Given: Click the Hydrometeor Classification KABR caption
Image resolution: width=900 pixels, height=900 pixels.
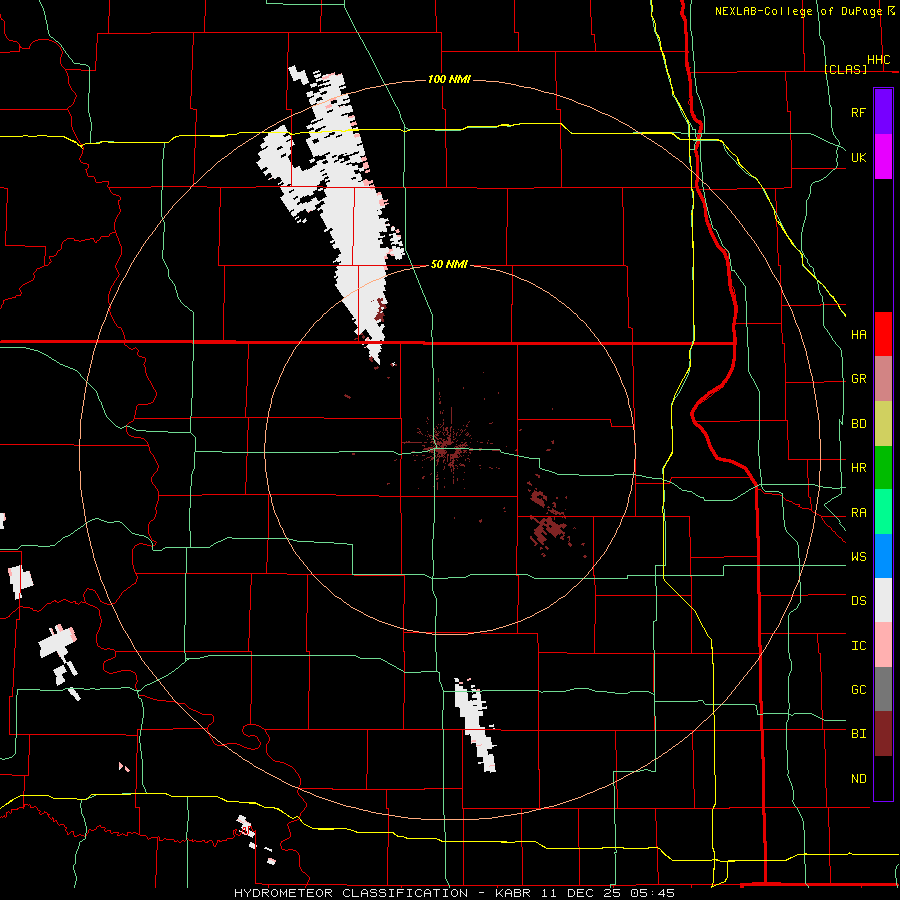Looking at the screenshot, I should [x=454, y=893].
